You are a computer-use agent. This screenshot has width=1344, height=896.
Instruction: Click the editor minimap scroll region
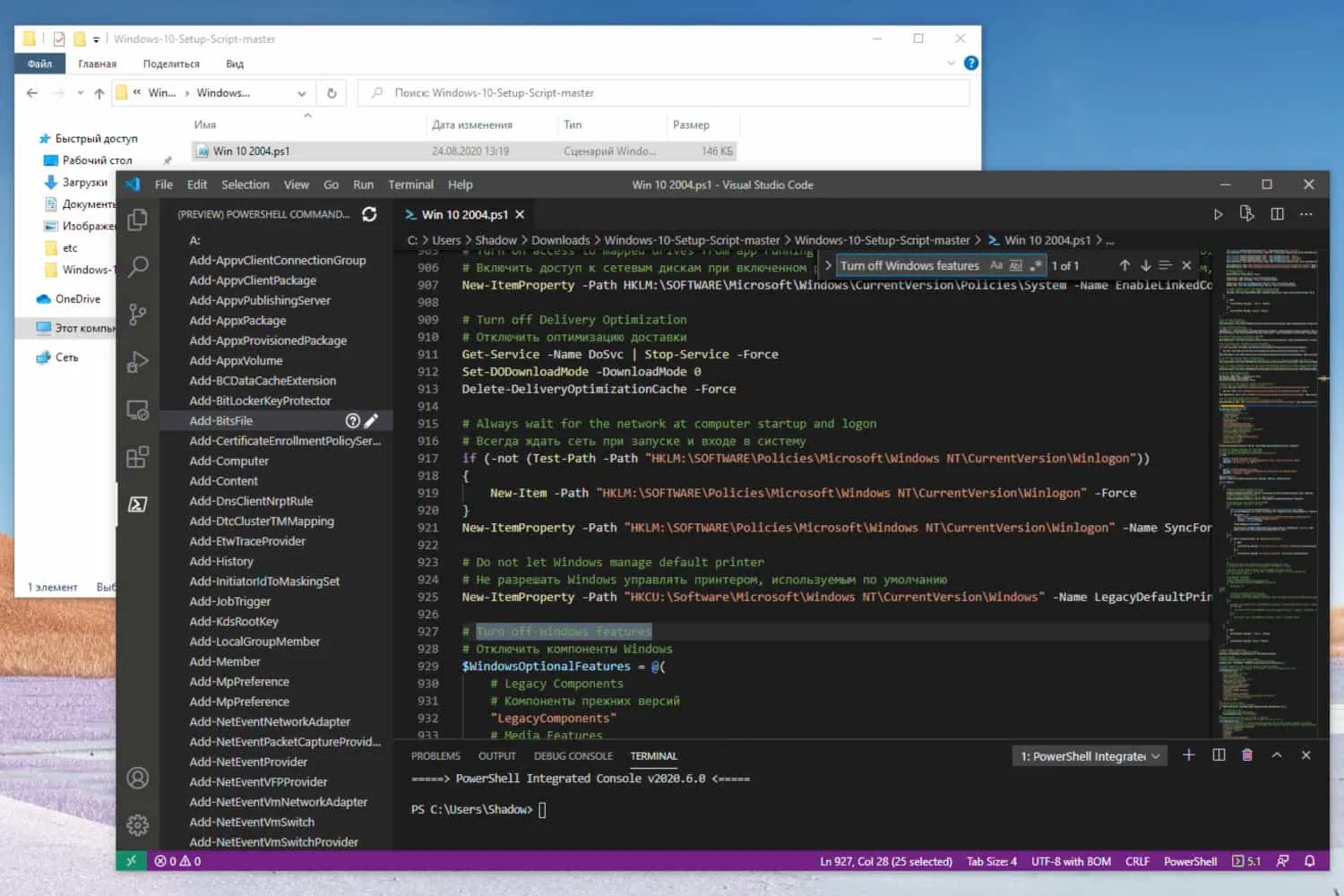coord(1268,493)
